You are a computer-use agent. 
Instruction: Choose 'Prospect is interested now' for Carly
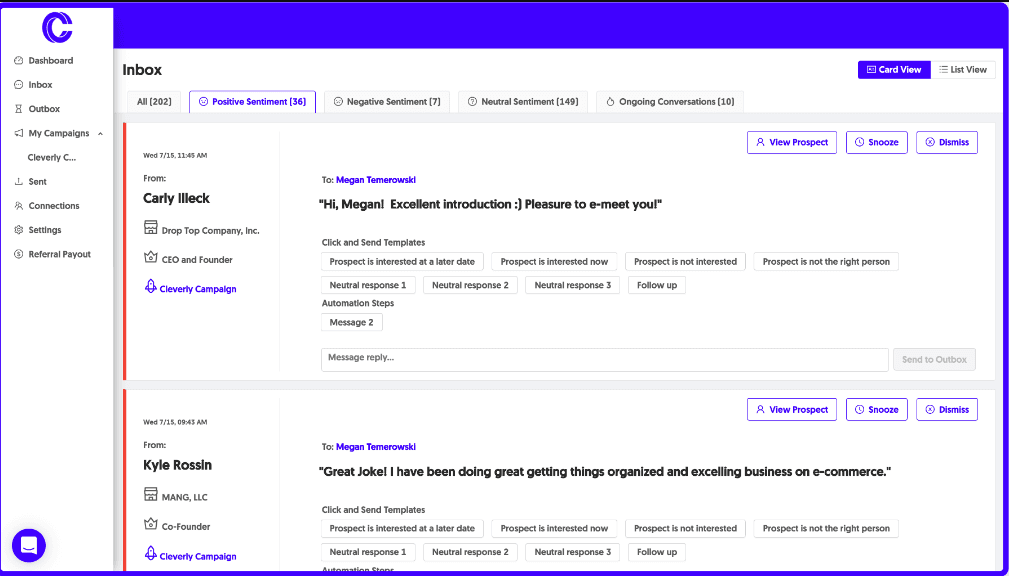pyautogui.click(x=554, y=261)
